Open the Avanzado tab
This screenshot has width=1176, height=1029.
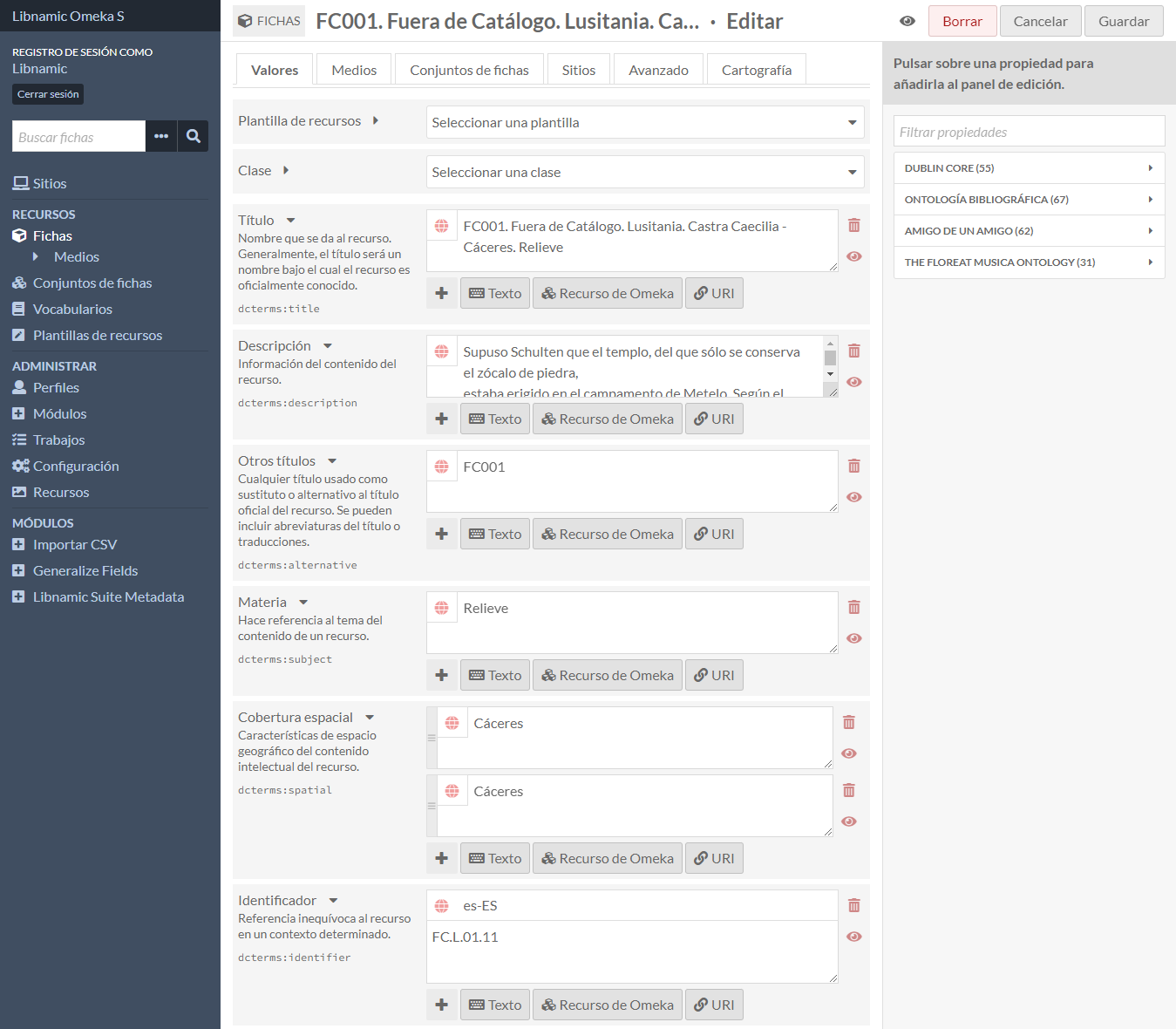[x=658, y=70]
